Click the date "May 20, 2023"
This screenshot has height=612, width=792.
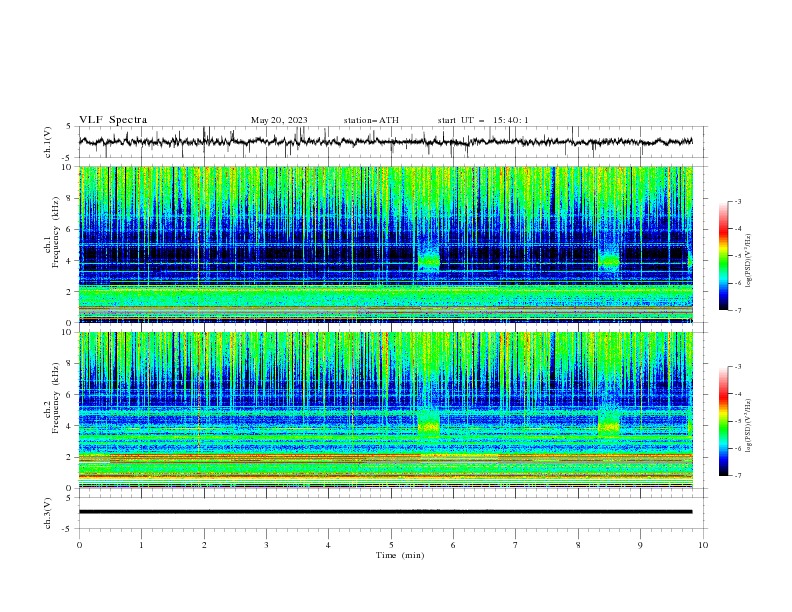pos(279,120)
